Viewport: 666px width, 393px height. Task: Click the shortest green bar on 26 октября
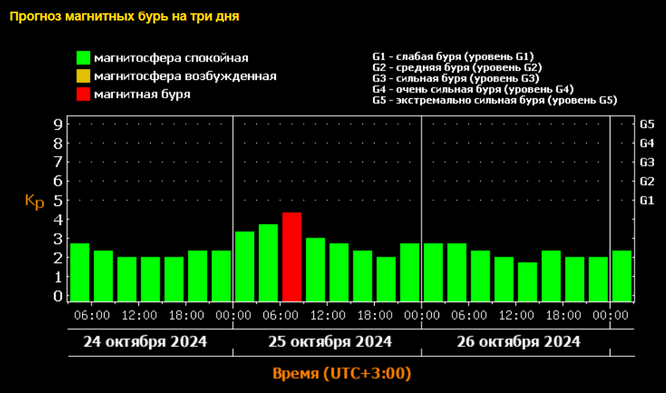click(x=528, y=282)
